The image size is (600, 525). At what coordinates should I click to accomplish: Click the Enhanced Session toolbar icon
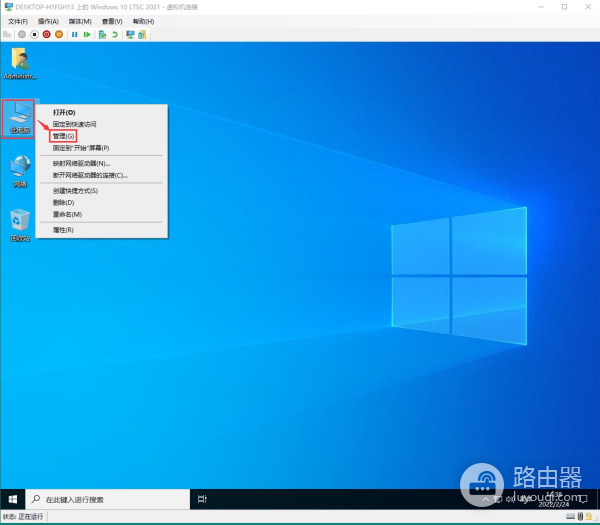pyautogui.click(x=129, y=34)
